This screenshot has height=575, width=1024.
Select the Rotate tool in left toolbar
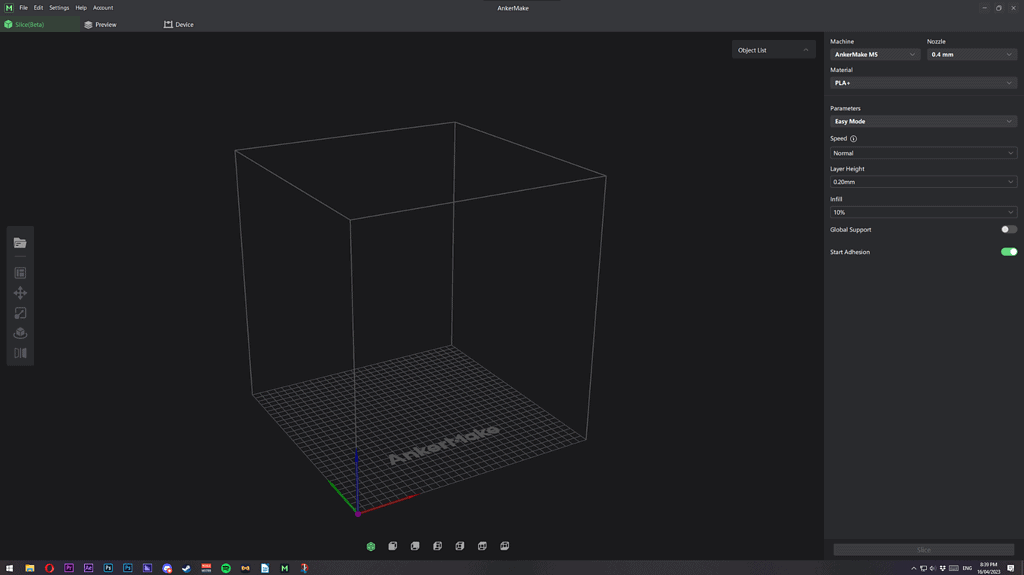(20, 333)
